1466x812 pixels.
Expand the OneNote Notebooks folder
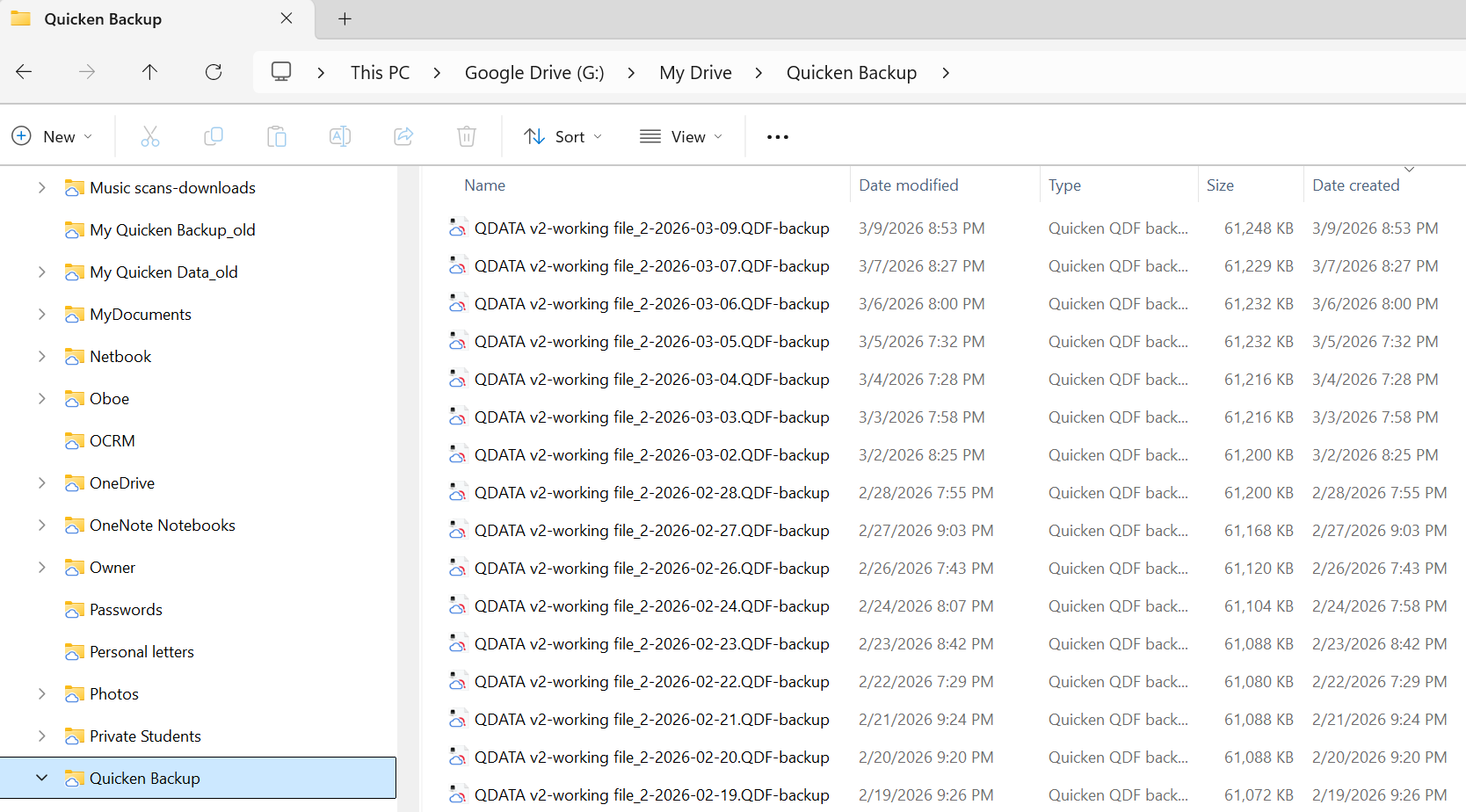point(41,526)
